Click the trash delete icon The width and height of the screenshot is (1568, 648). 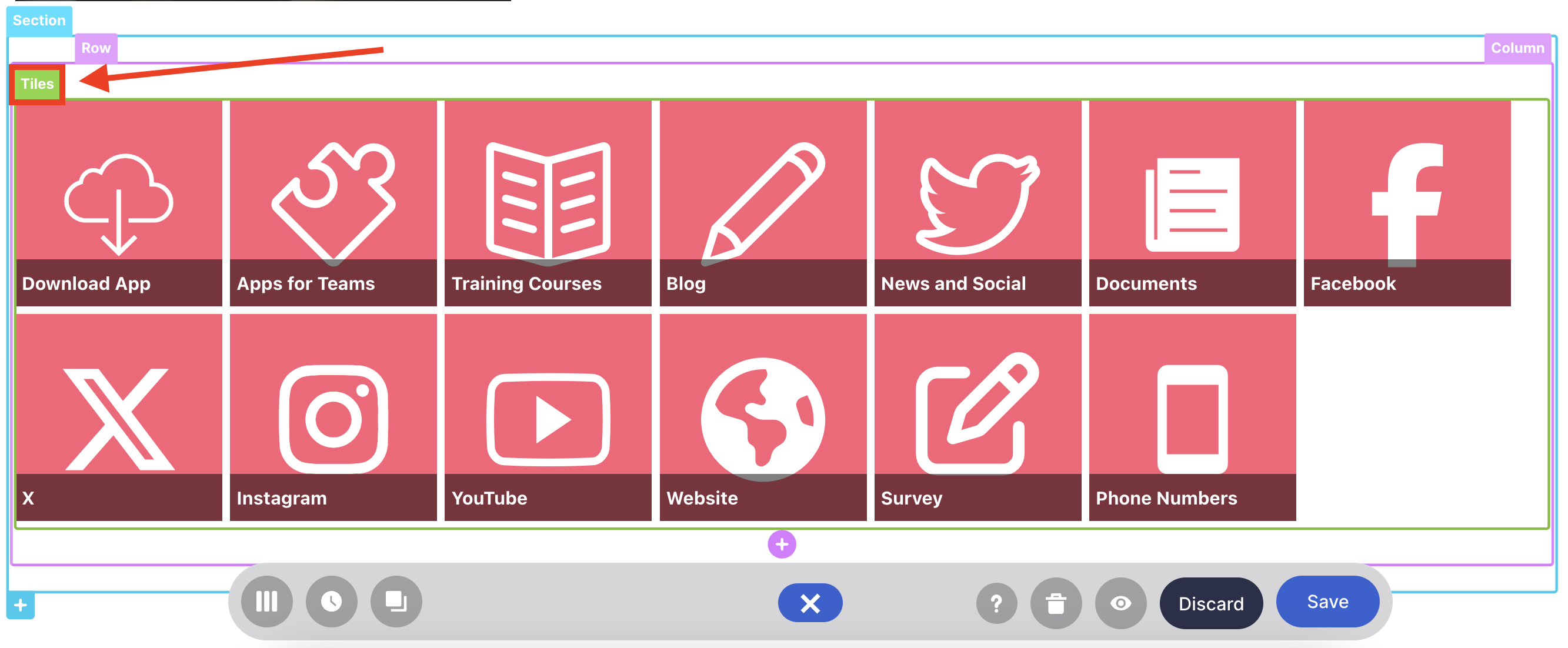point(1056,603)
